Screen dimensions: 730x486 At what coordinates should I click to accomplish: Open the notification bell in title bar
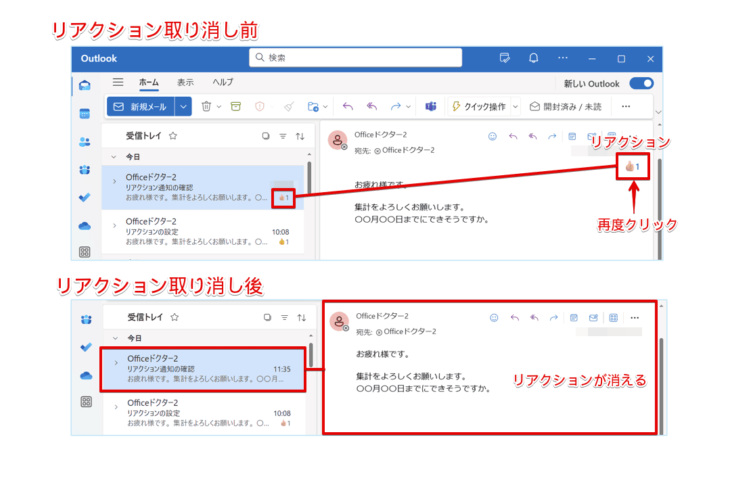click(534, 58)
